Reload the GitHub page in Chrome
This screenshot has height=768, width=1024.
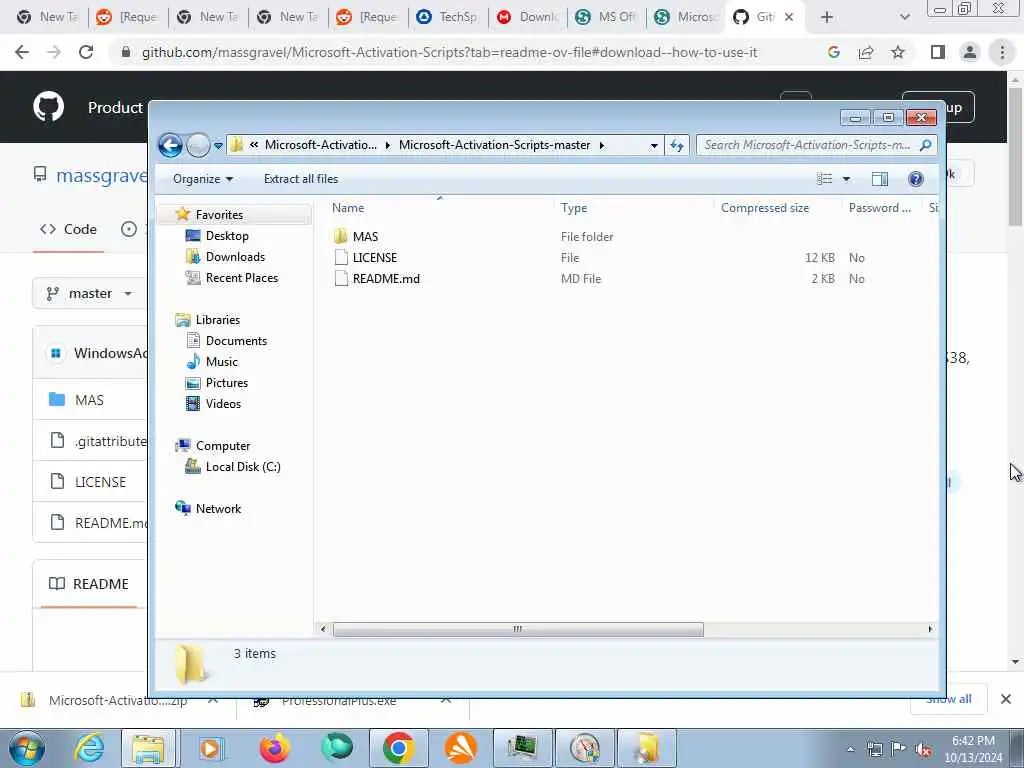(x=86, y=52)
